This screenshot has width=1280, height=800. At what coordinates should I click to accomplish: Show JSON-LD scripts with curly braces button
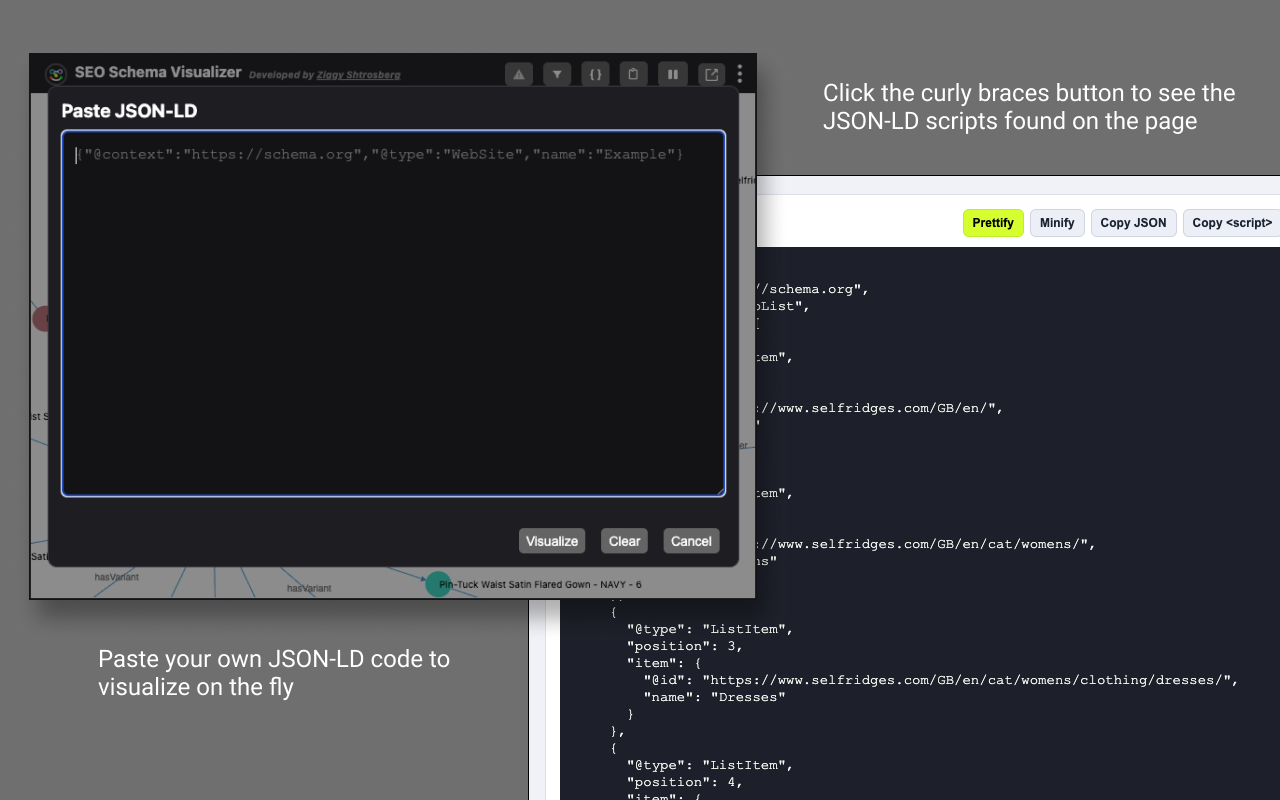pyautogui.click(x=595, y=74)
